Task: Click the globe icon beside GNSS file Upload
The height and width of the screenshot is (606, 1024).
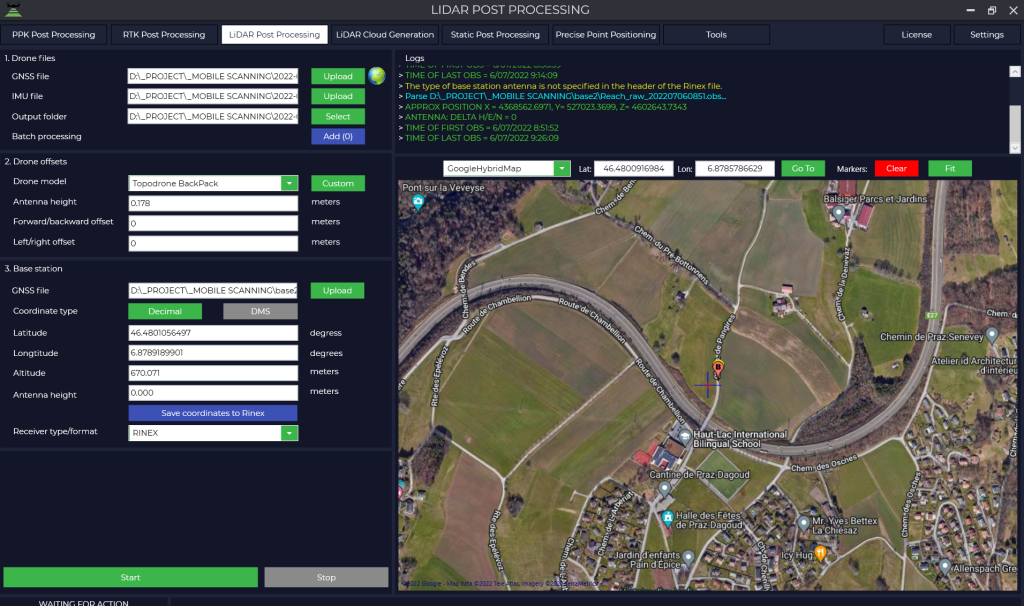Action: coord(377,76)
